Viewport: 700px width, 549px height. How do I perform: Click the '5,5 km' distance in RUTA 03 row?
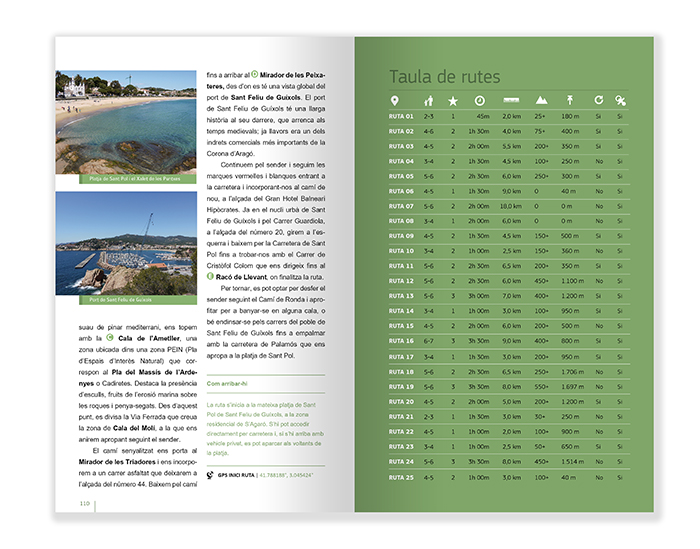point(512,146)
